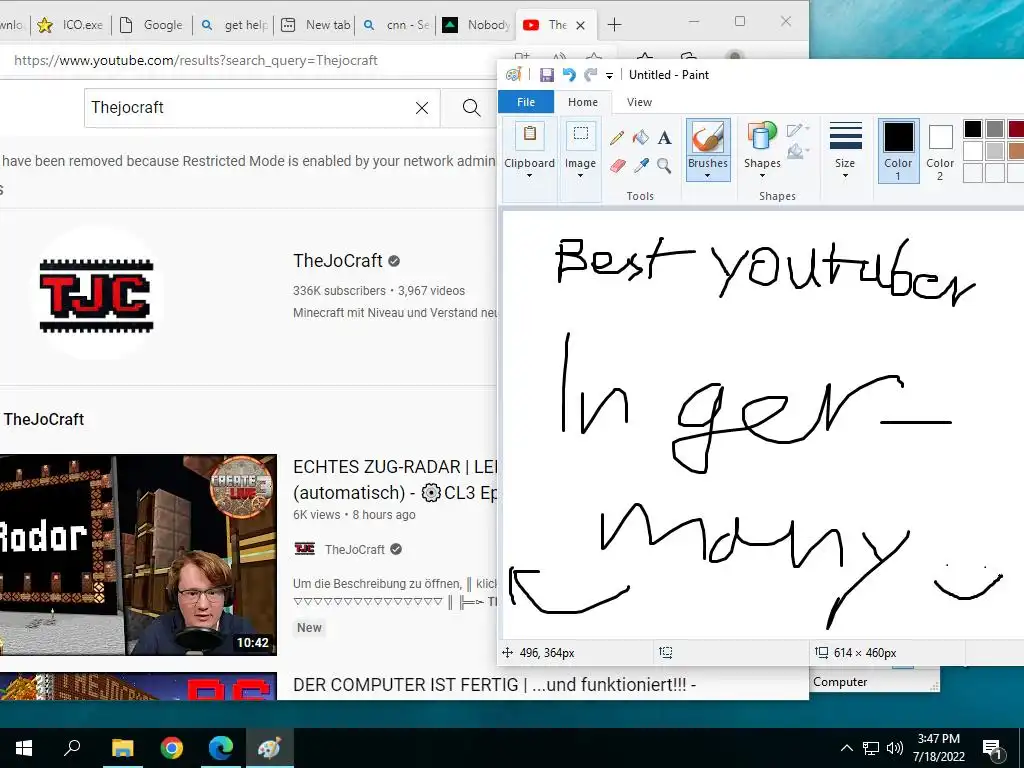The width and height of the screenshot is (1024, 768).
Task: Pick the black color swatch
Action: point(972,129)
